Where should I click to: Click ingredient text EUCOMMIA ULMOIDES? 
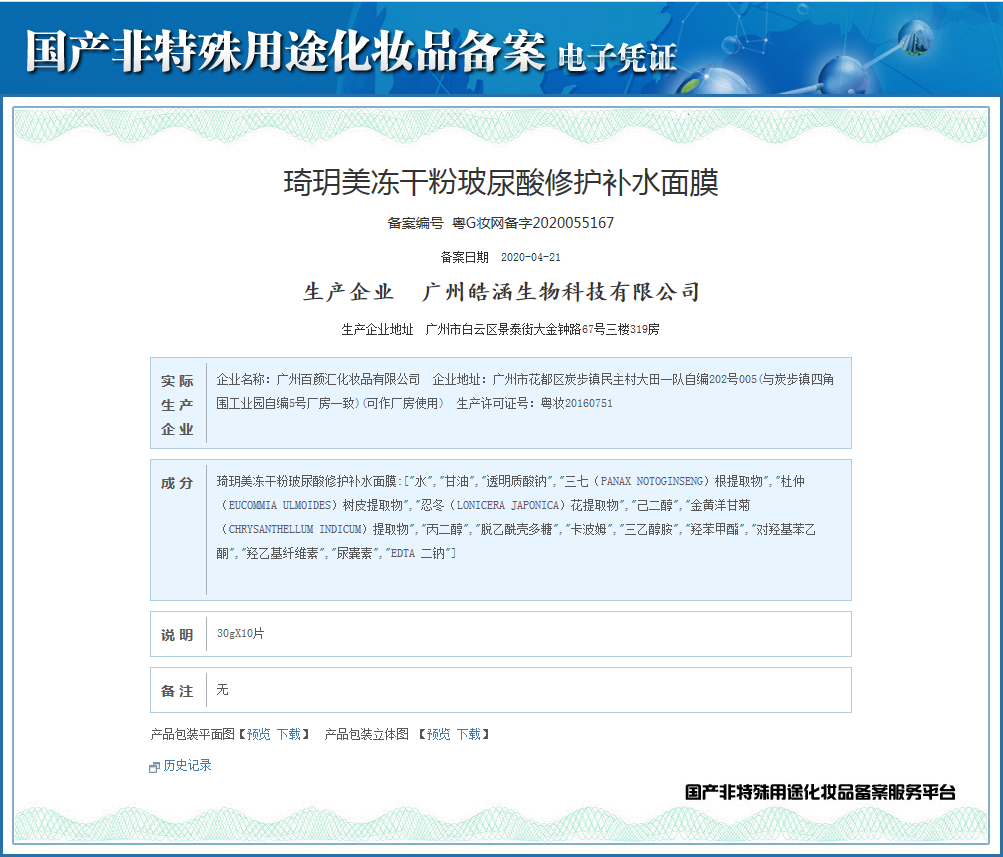(280, 505)
